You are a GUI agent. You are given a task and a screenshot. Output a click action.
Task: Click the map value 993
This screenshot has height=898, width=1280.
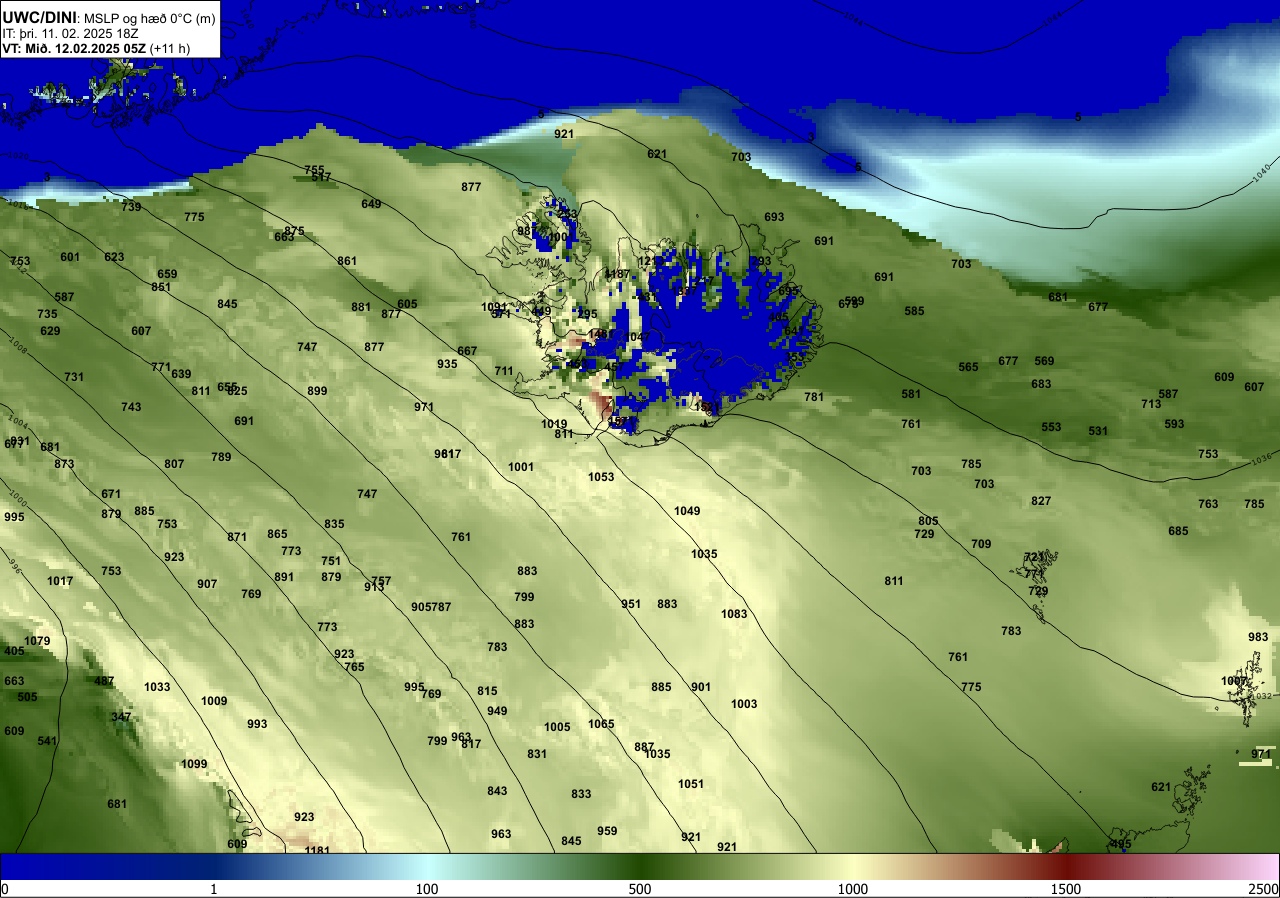click(257, 724)
